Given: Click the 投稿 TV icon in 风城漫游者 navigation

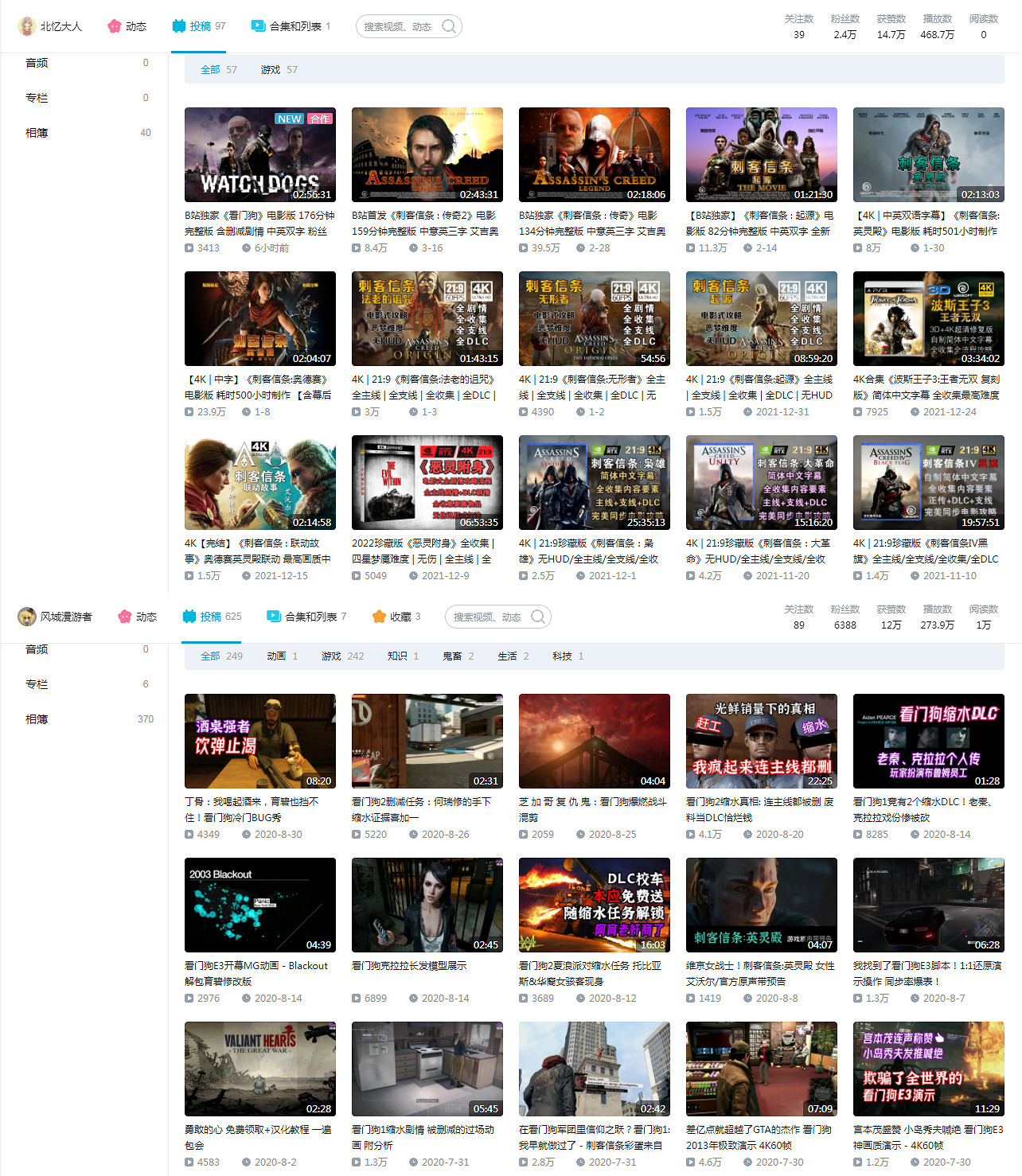Looking at the screenshot, I should click(x=189, y=617).
